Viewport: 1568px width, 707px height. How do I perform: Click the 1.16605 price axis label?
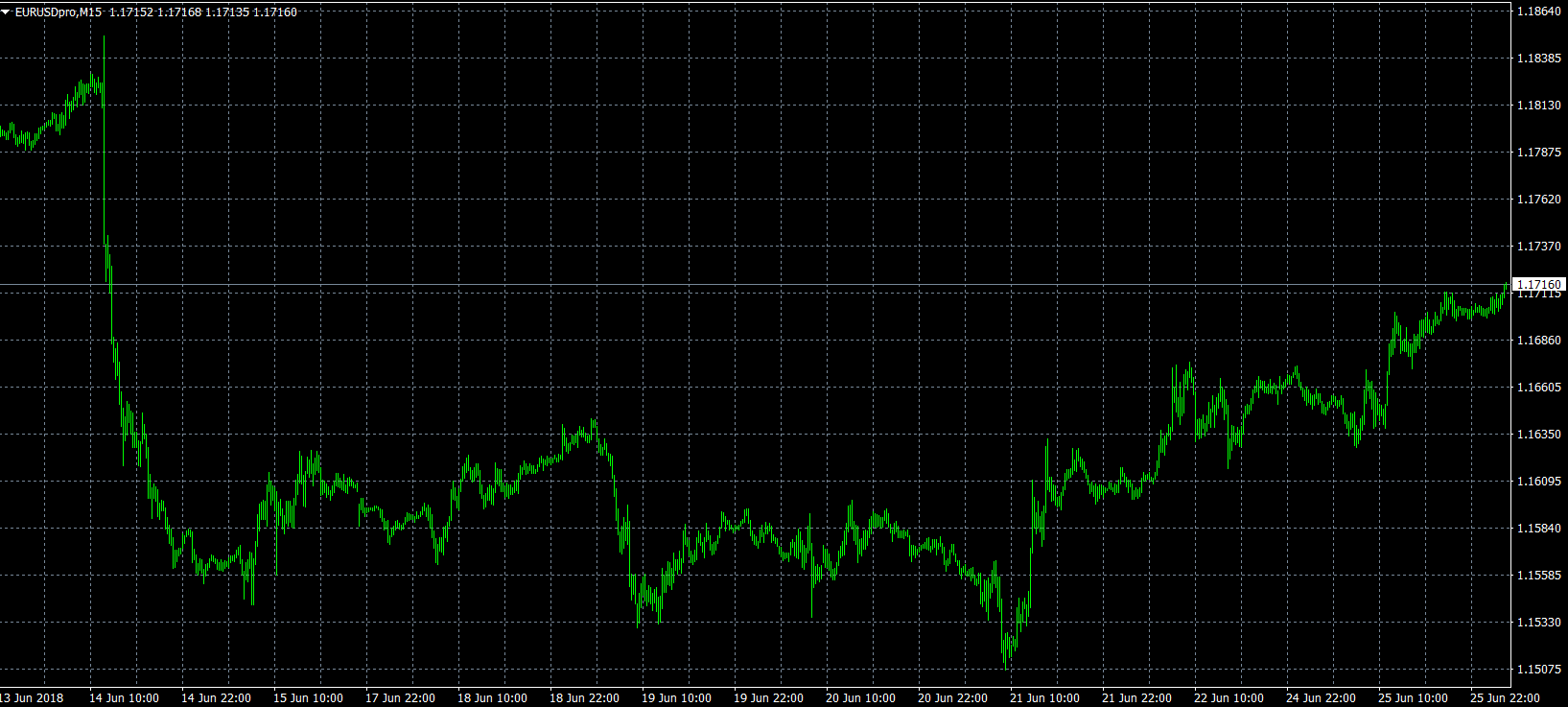coord(1537,388)
